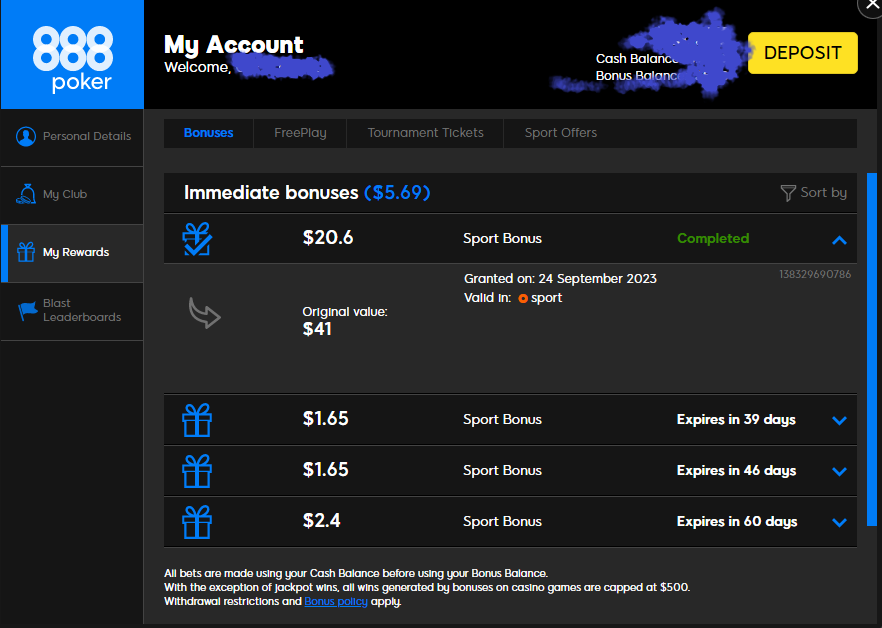Open the Bonus policy link
Viewport: 882px width, 628px height.
point(336,602)
